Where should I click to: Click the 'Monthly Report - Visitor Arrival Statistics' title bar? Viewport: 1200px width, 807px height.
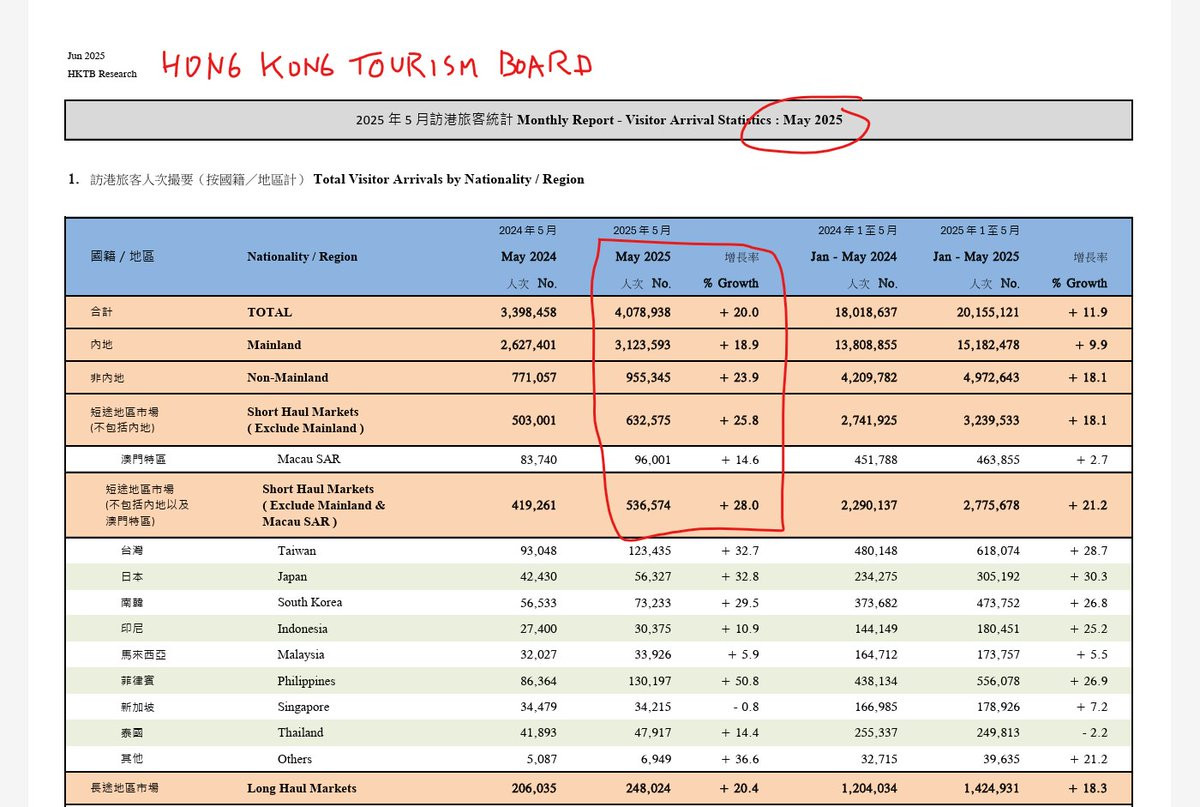(598, 120)
